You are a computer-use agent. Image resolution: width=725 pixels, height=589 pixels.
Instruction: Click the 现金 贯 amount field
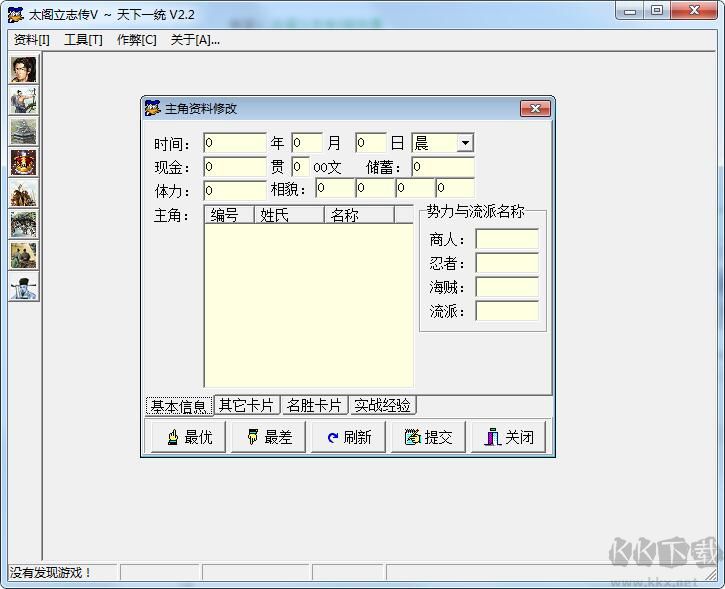pyautogui.click(x=235, y=167)
